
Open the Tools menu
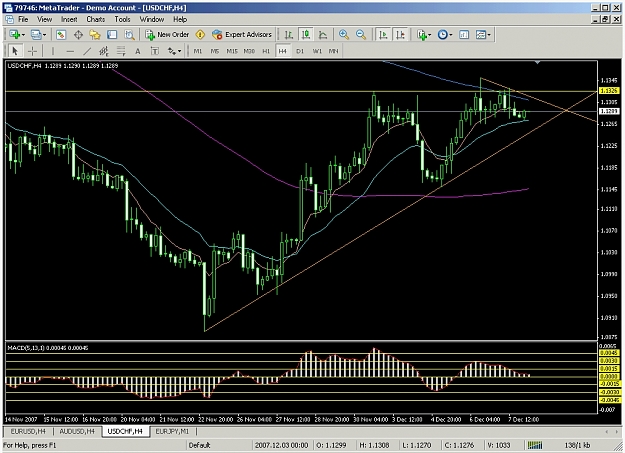122,19
